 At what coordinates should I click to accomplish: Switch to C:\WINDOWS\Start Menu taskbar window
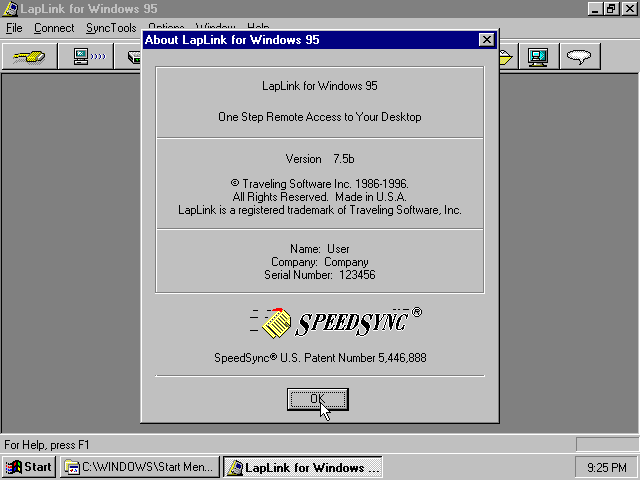pos(140,467)
